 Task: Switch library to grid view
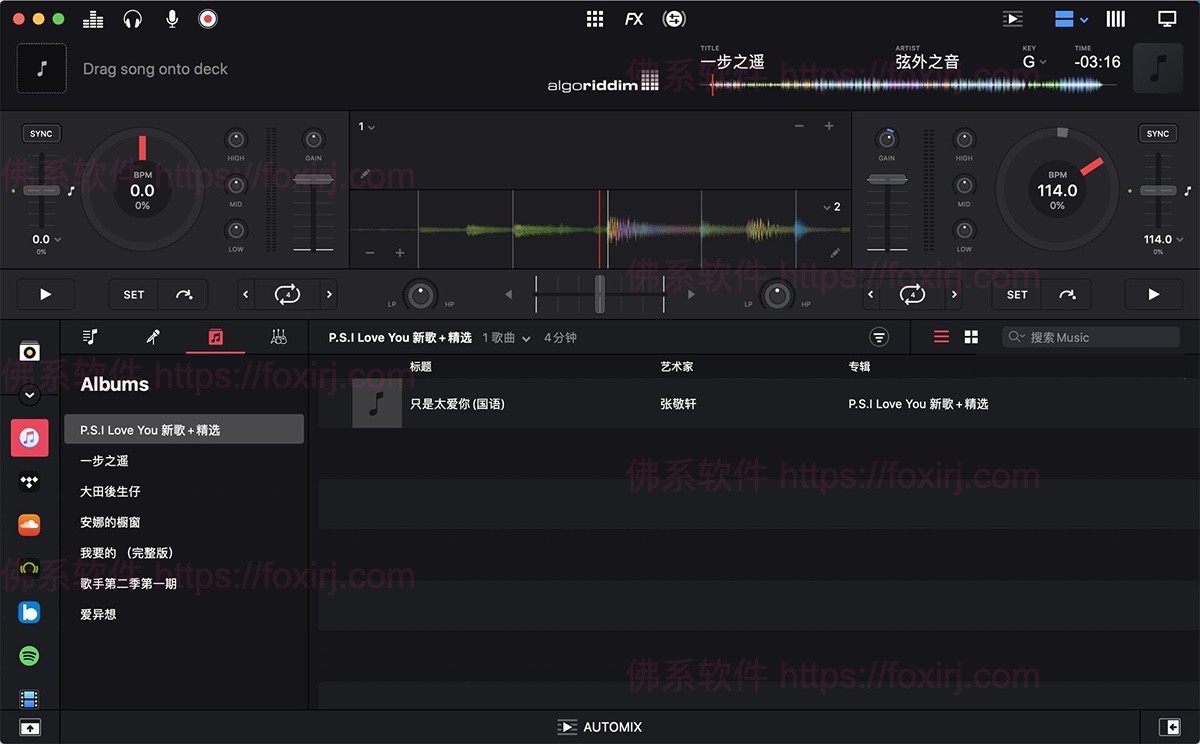point(973,337)
